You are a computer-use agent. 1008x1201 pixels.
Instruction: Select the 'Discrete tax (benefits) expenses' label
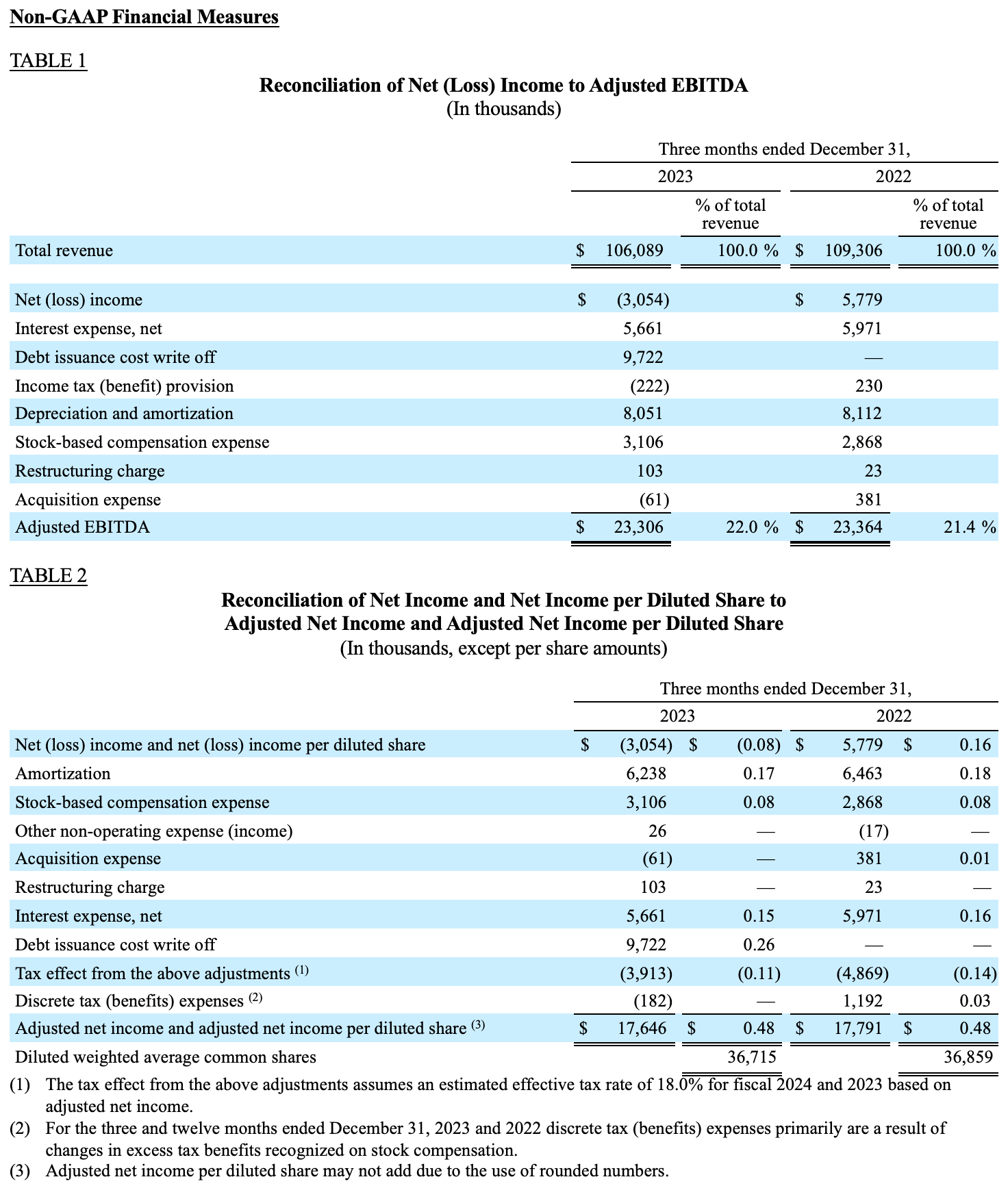(x=138, y=1001)
